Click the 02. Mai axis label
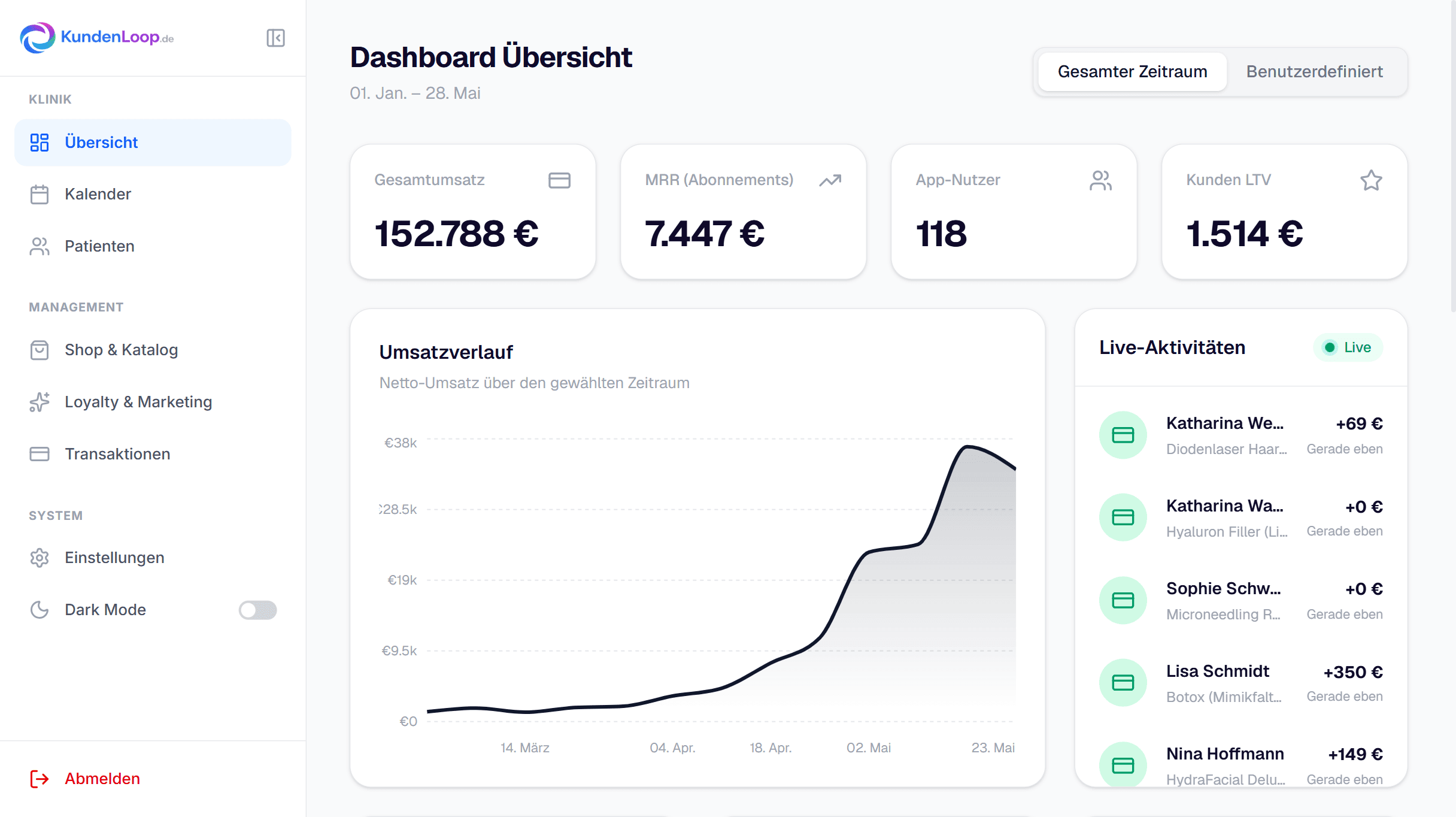The width and height of the screenshot is (1456, 817). tap(868, 748)
